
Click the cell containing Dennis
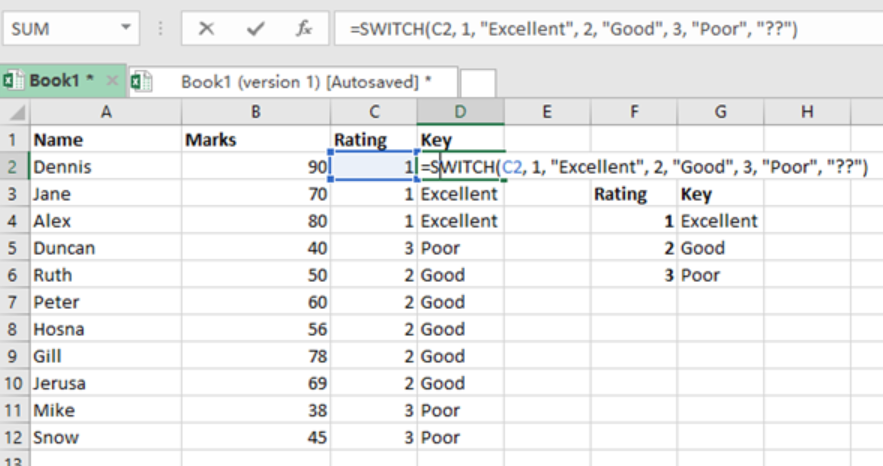tap(106, 167)
